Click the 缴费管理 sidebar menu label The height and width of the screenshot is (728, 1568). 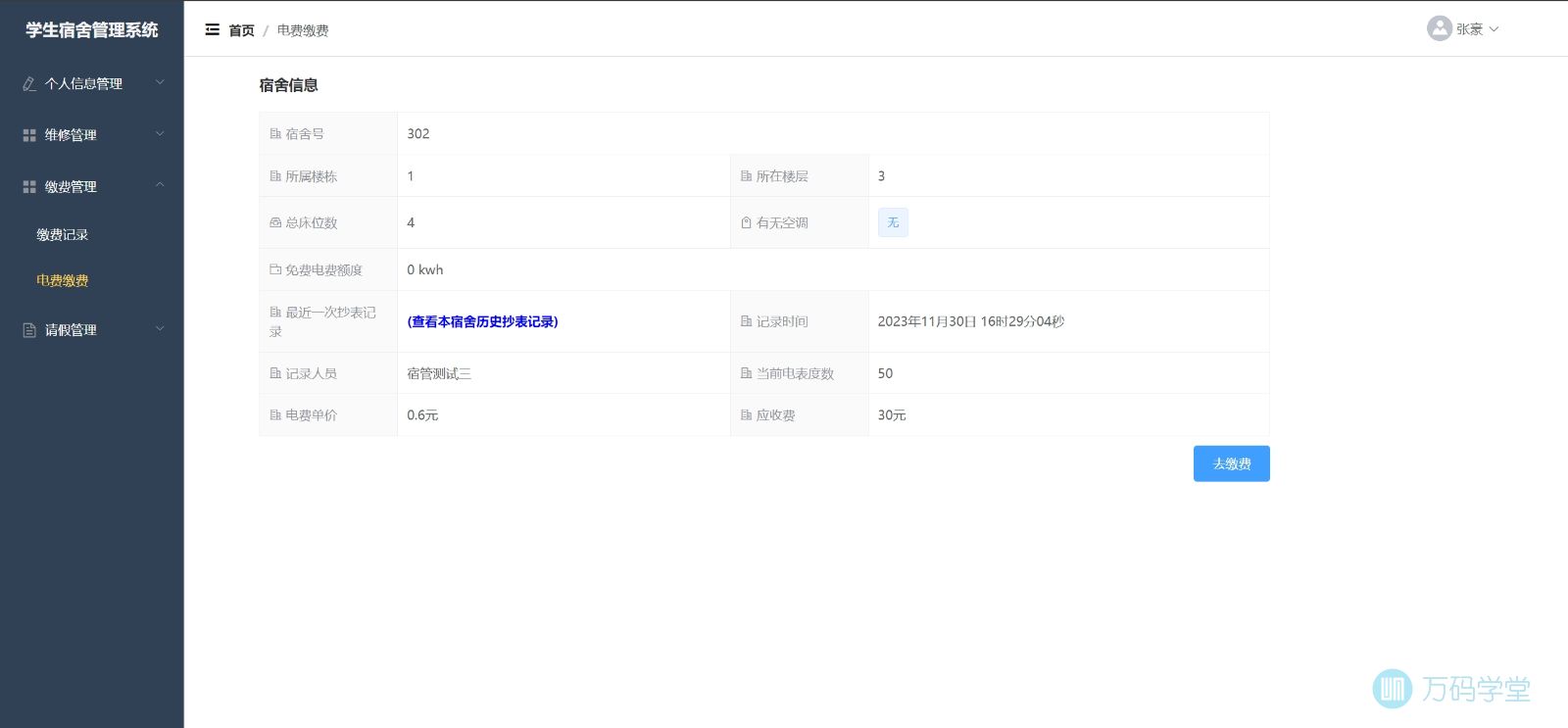(71, 187)
